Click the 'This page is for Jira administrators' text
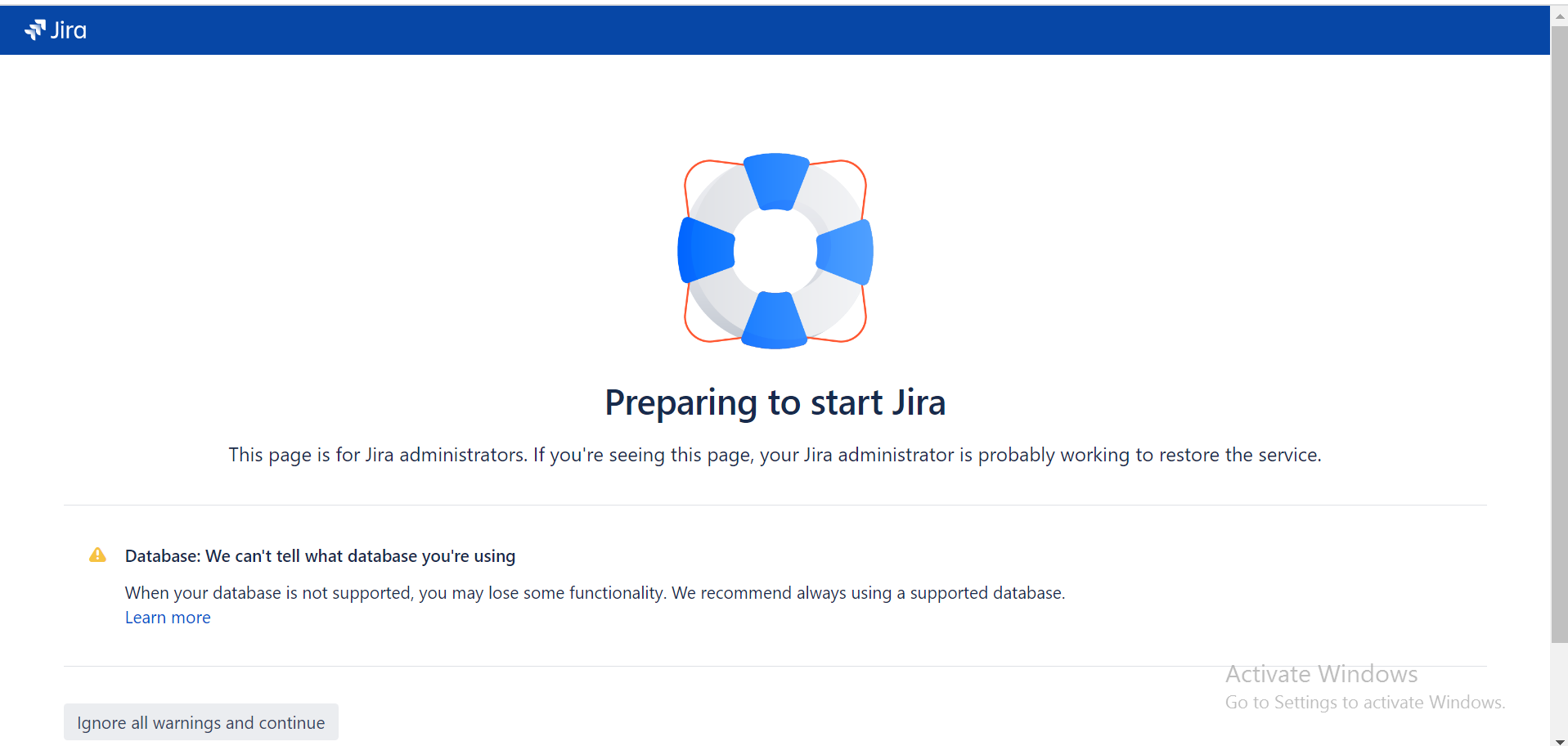 tap(775, 455)
